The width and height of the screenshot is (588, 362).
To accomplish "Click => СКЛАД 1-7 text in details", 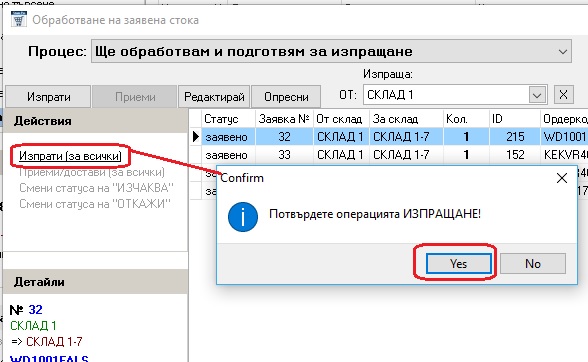I will [x=46, y=341].
